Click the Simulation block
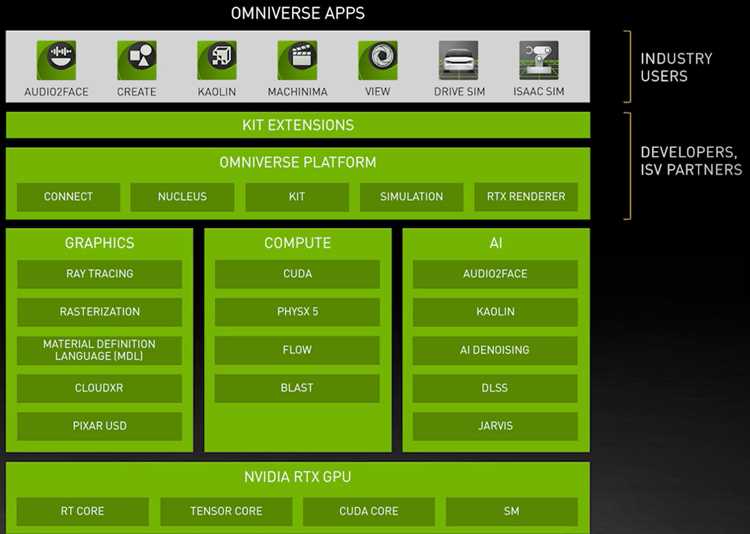 (x=411, y=197)
